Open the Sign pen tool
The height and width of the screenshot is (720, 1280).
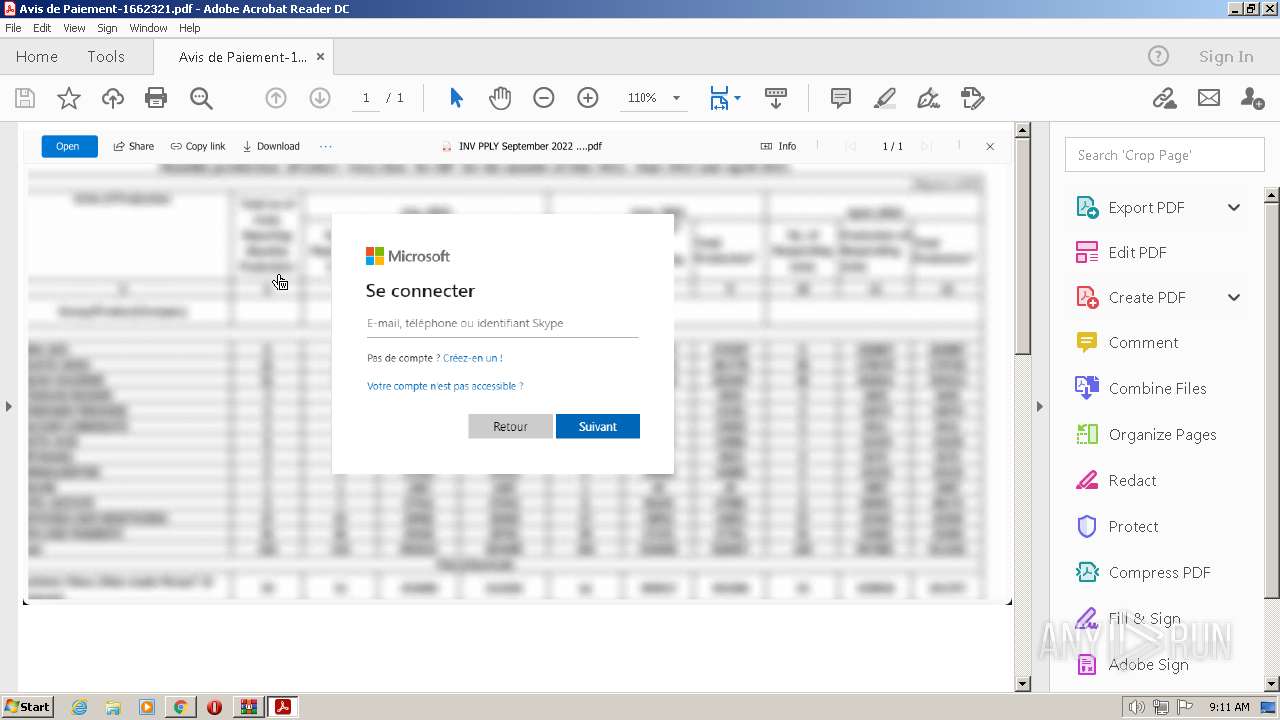[929, 98]
